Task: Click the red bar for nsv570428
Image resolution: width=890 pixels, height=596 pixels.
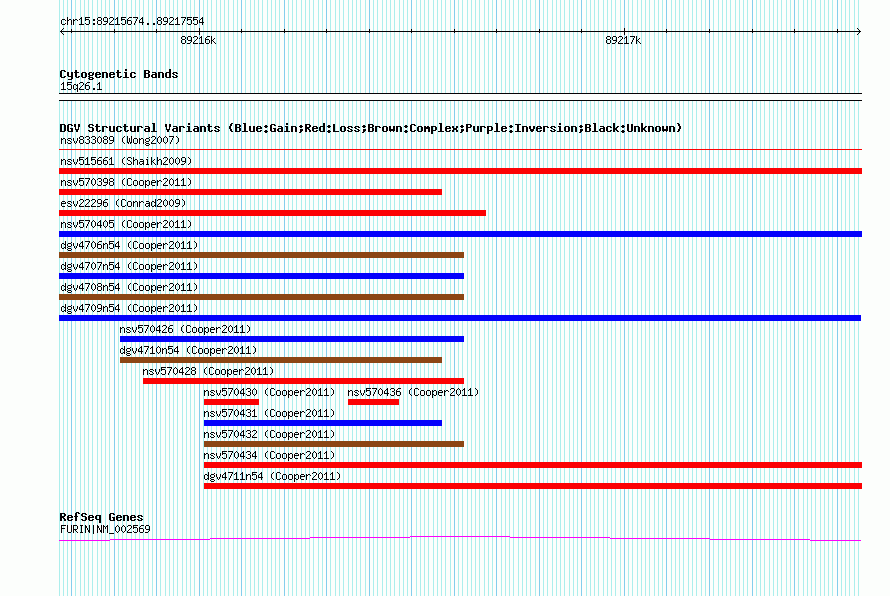Action: click(x=304, y=381)
